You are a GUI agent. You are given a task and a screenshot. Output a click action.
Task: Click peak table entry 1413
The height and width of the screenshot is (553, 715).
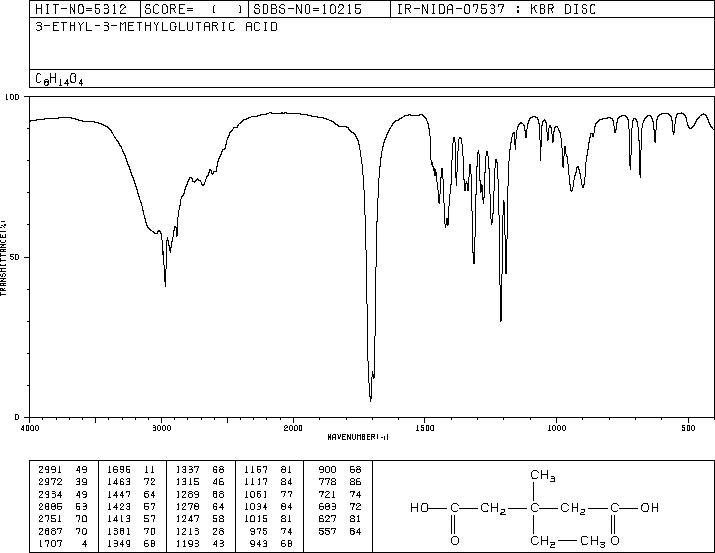tap(119, 519)
